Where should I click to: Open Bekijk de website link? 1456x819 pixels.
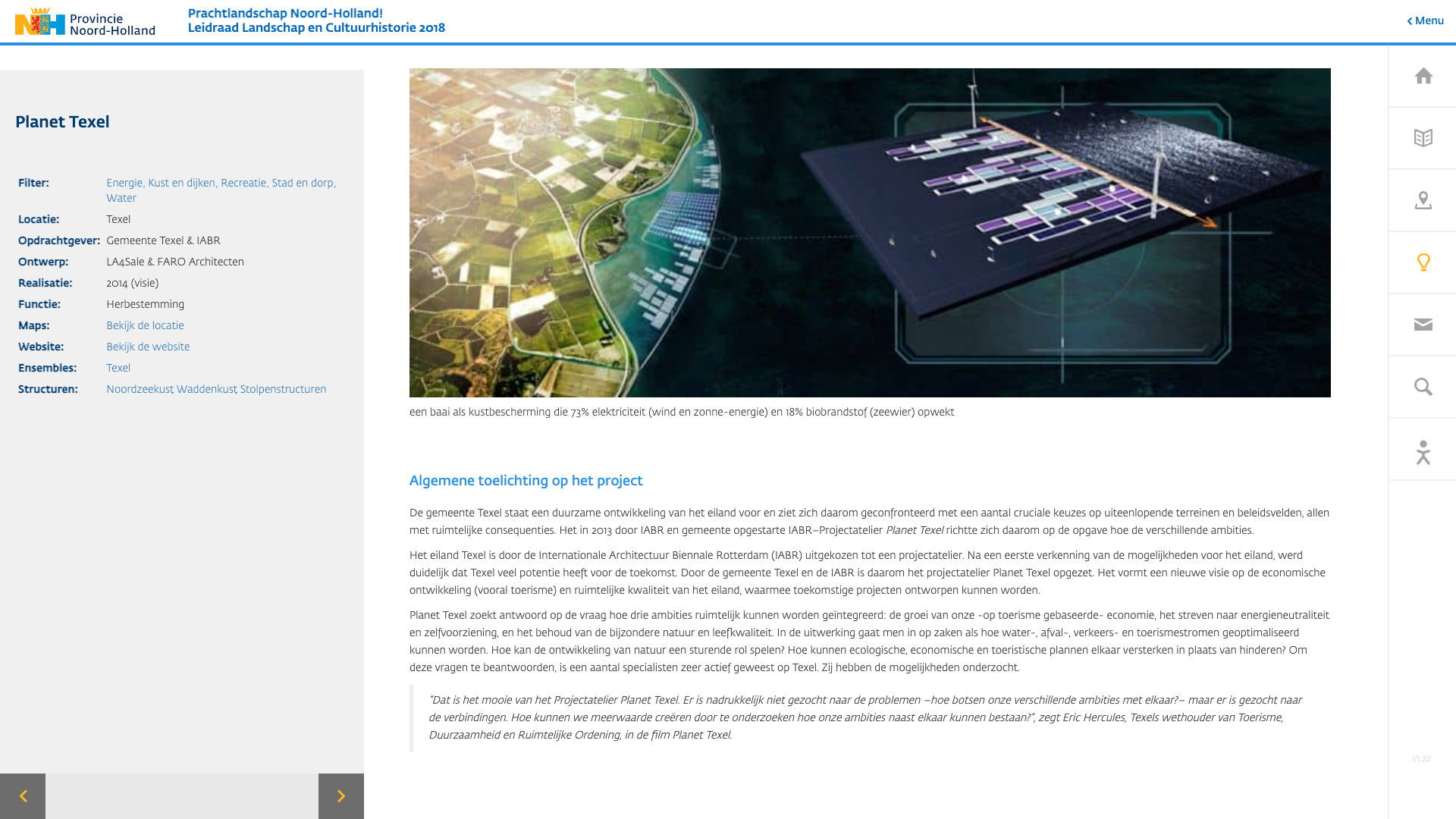coord(148,347)
